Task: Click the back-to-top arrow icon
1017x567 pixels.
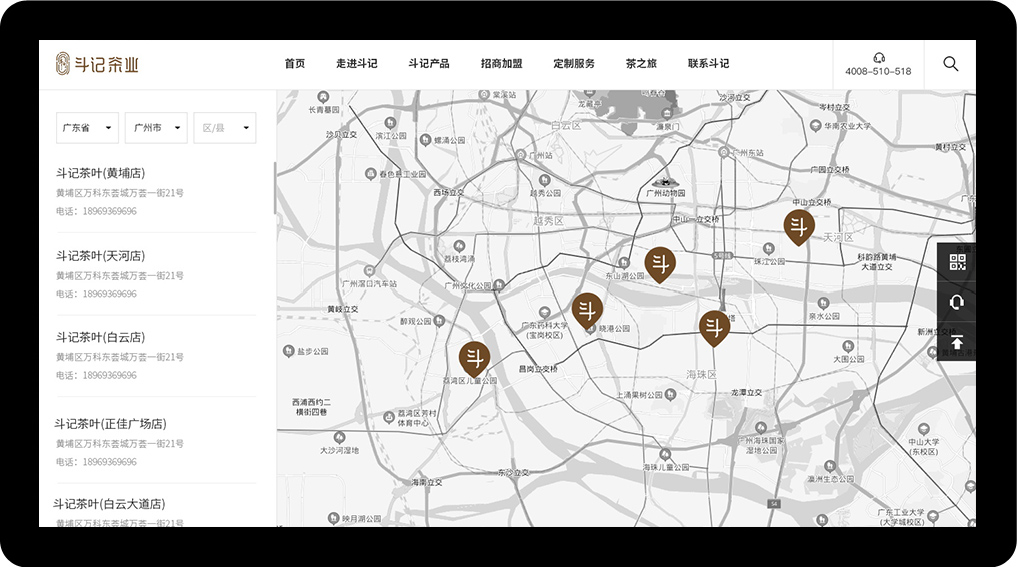Action: click(957, 342)
